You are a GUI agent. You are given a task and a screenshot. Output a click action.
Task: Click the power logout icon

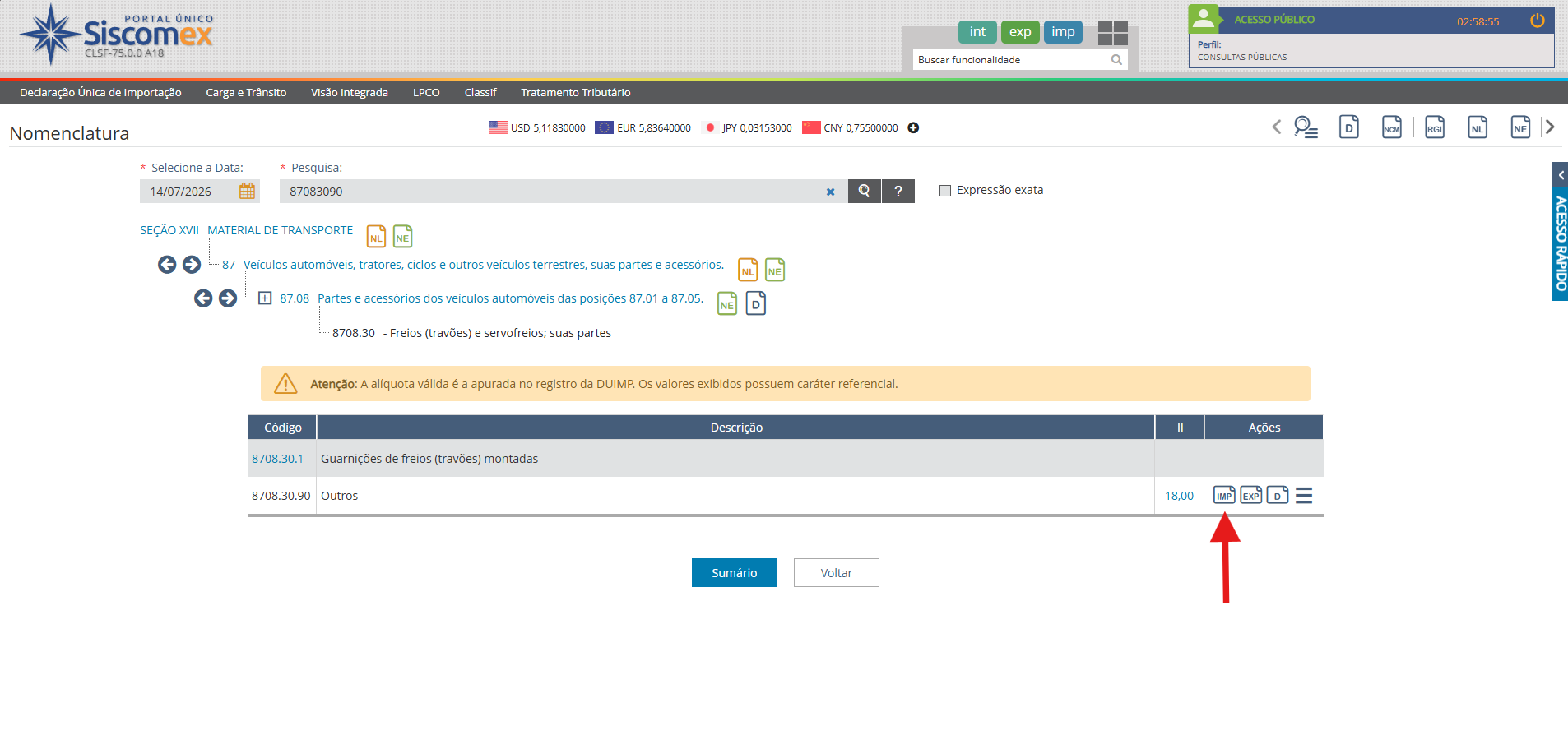[1537, 21]
